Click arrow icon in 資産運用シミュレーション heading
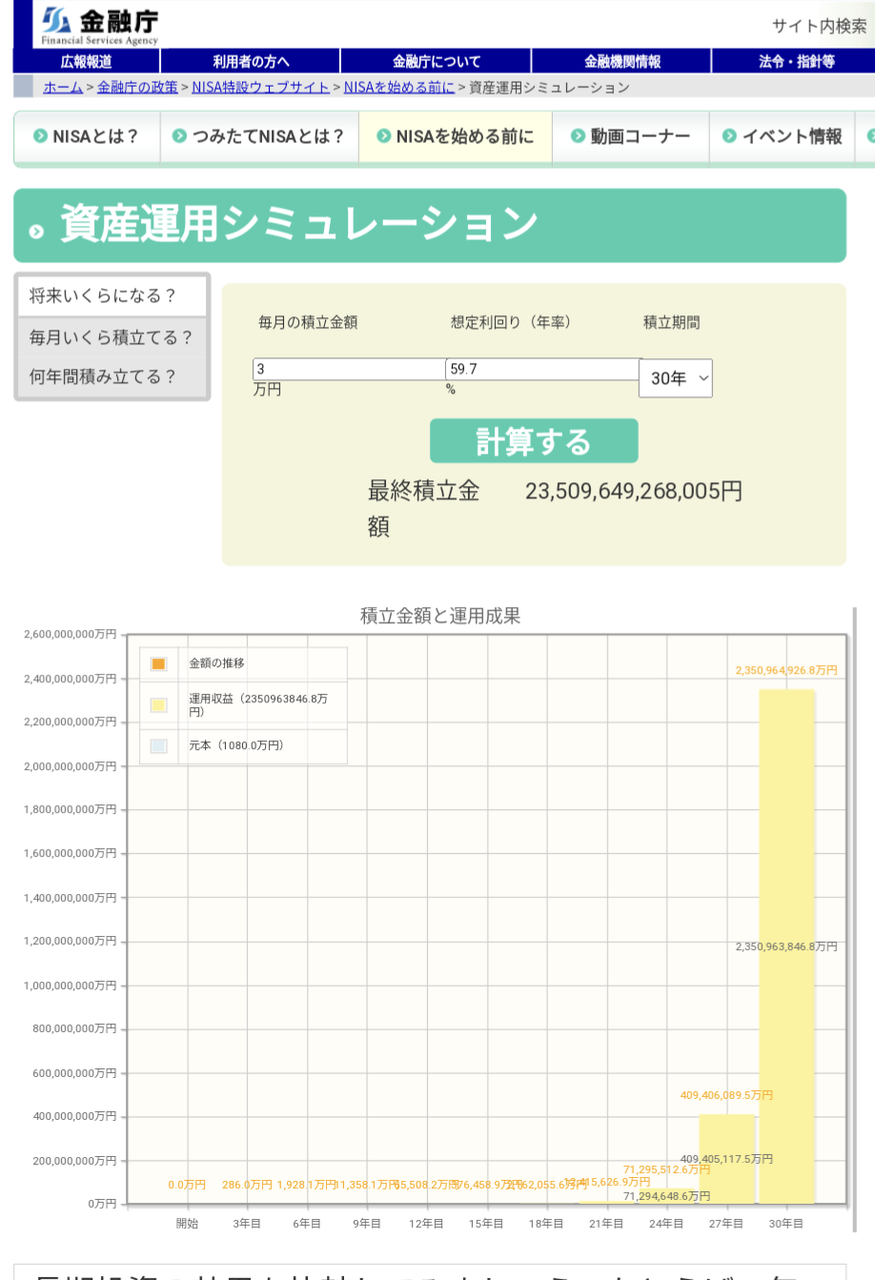The image size is (875, 1280). point(38,231)
